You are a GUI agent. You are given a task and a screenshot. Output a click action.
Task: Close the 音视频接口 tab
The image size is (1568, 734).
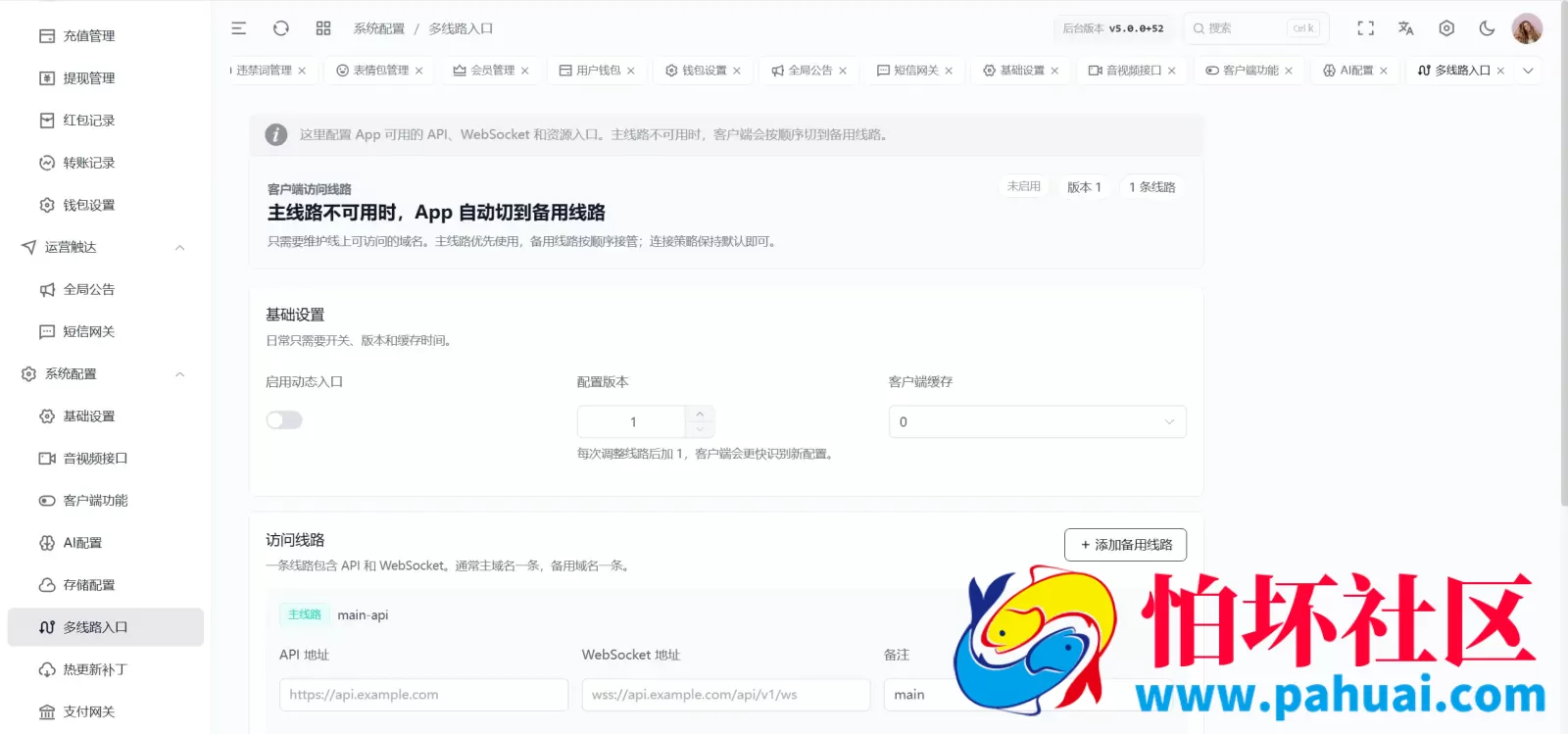point(1171,71)
